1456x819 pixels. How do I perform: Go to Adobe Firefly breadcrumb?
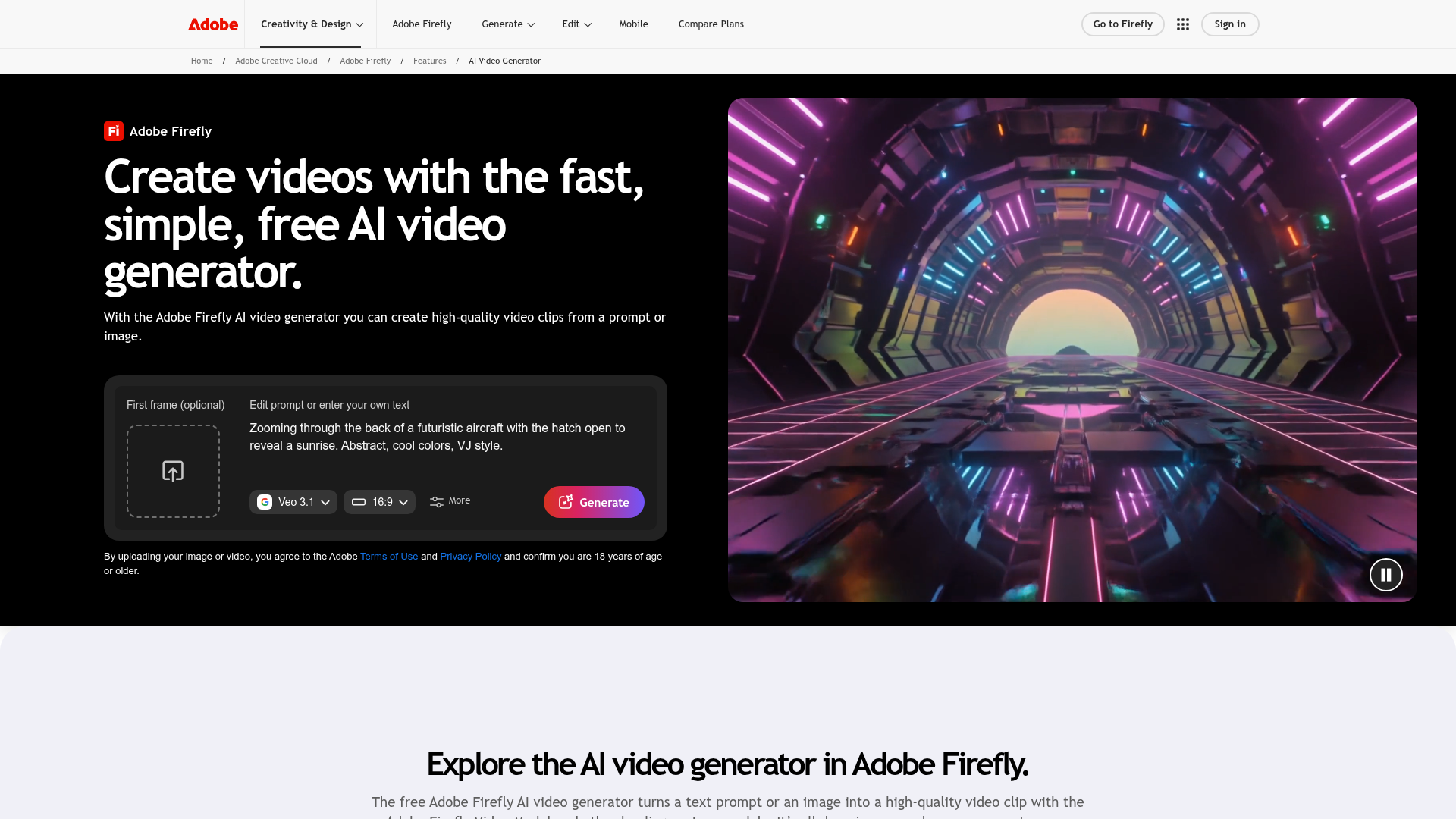[x=366, y=61]
